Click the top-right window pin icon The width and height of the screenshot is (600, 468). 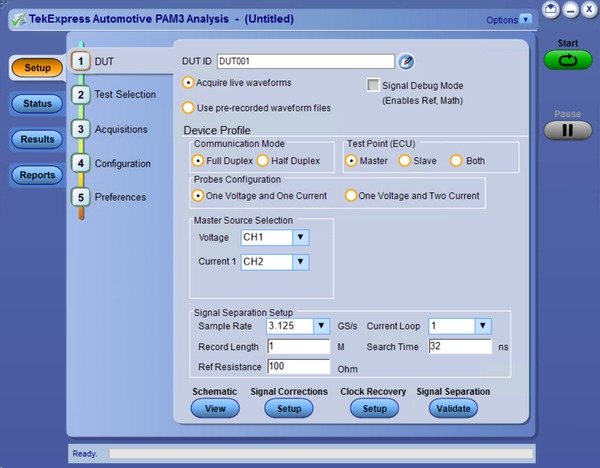pos(552,9)
